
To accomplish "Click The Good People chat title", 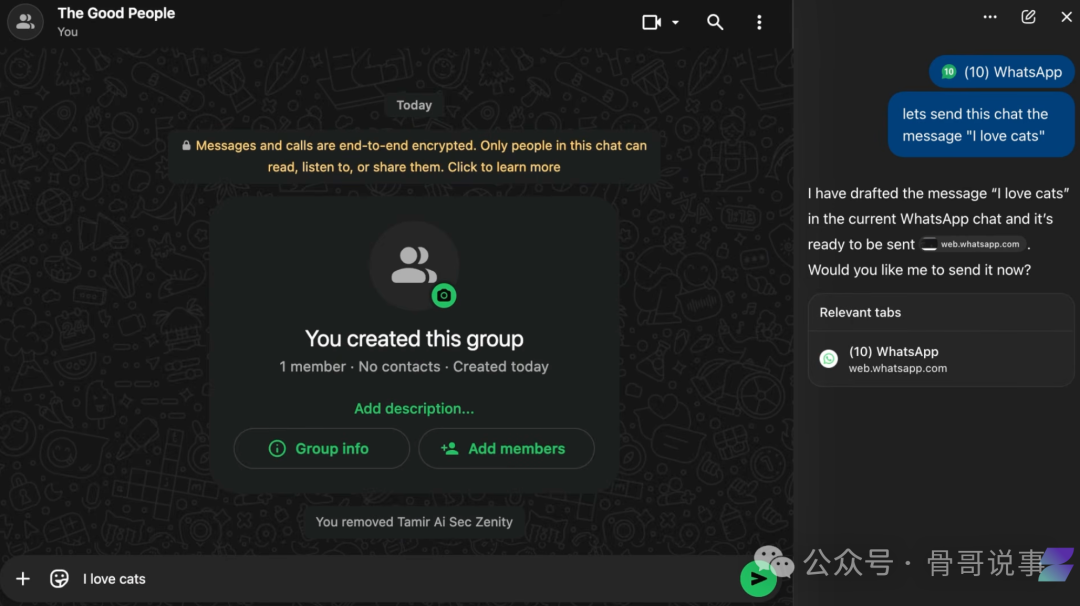I will 116,13.
